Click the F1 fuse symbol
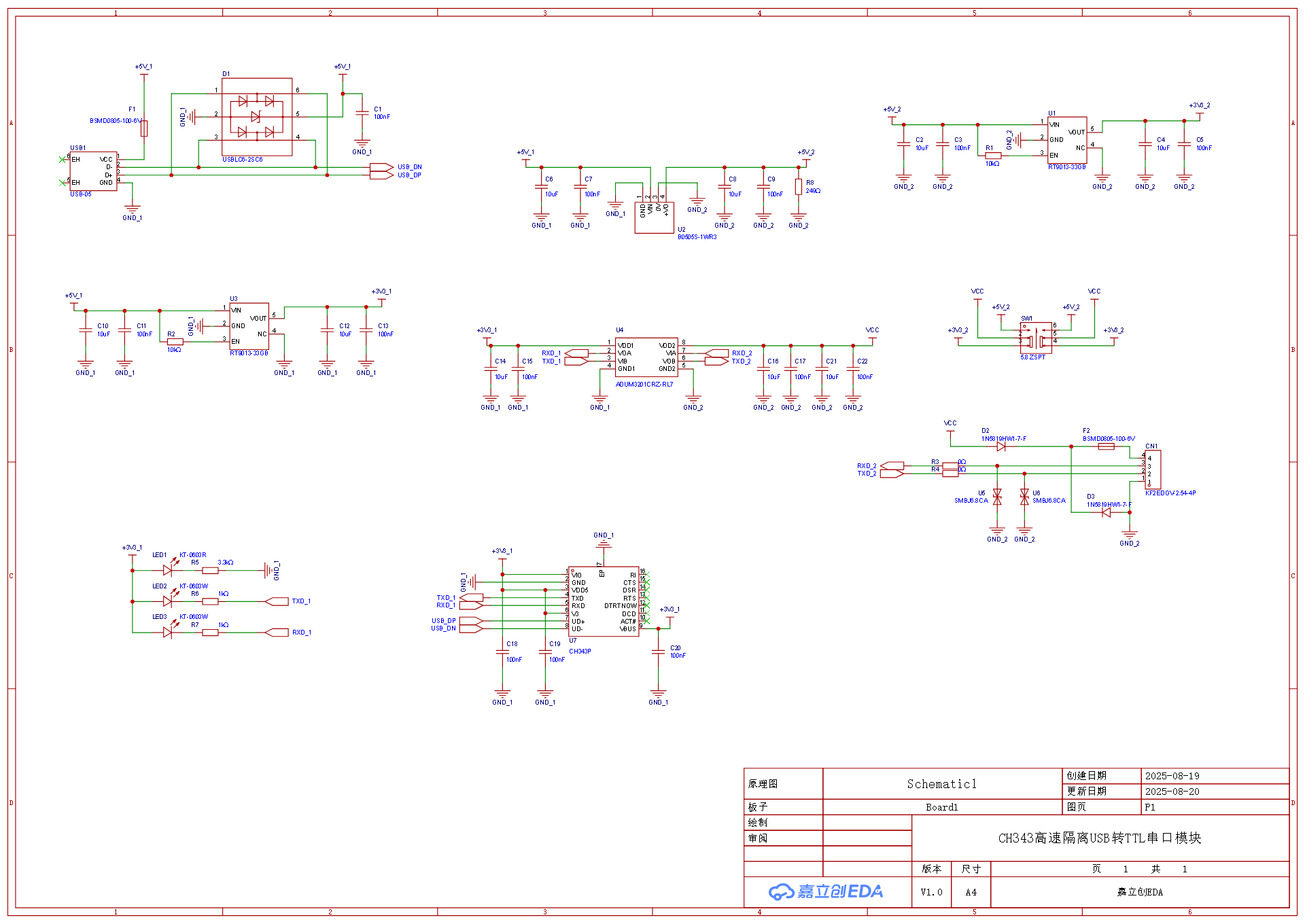The image size is (1305, 924). [144, 128]
